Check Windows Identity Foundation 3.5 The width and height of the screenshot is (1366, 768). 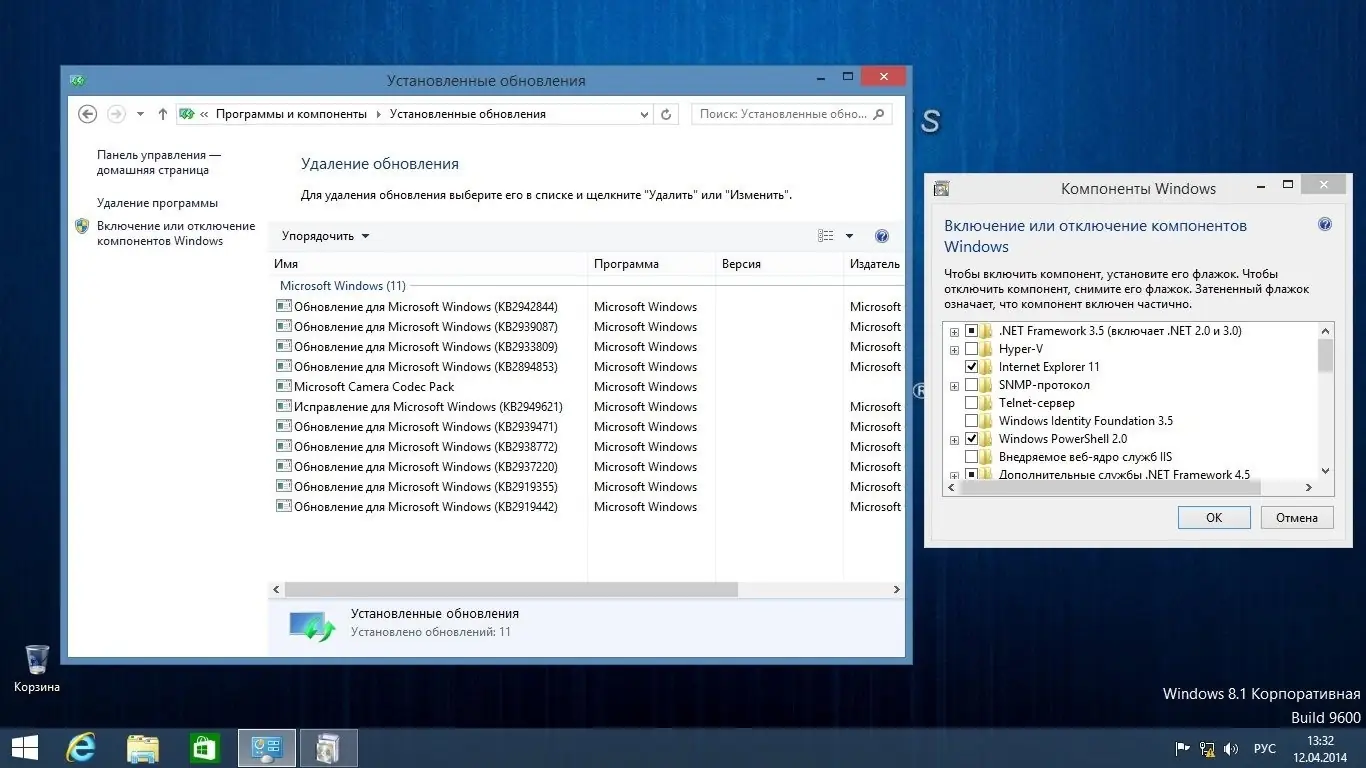click(x=971, y=421)
